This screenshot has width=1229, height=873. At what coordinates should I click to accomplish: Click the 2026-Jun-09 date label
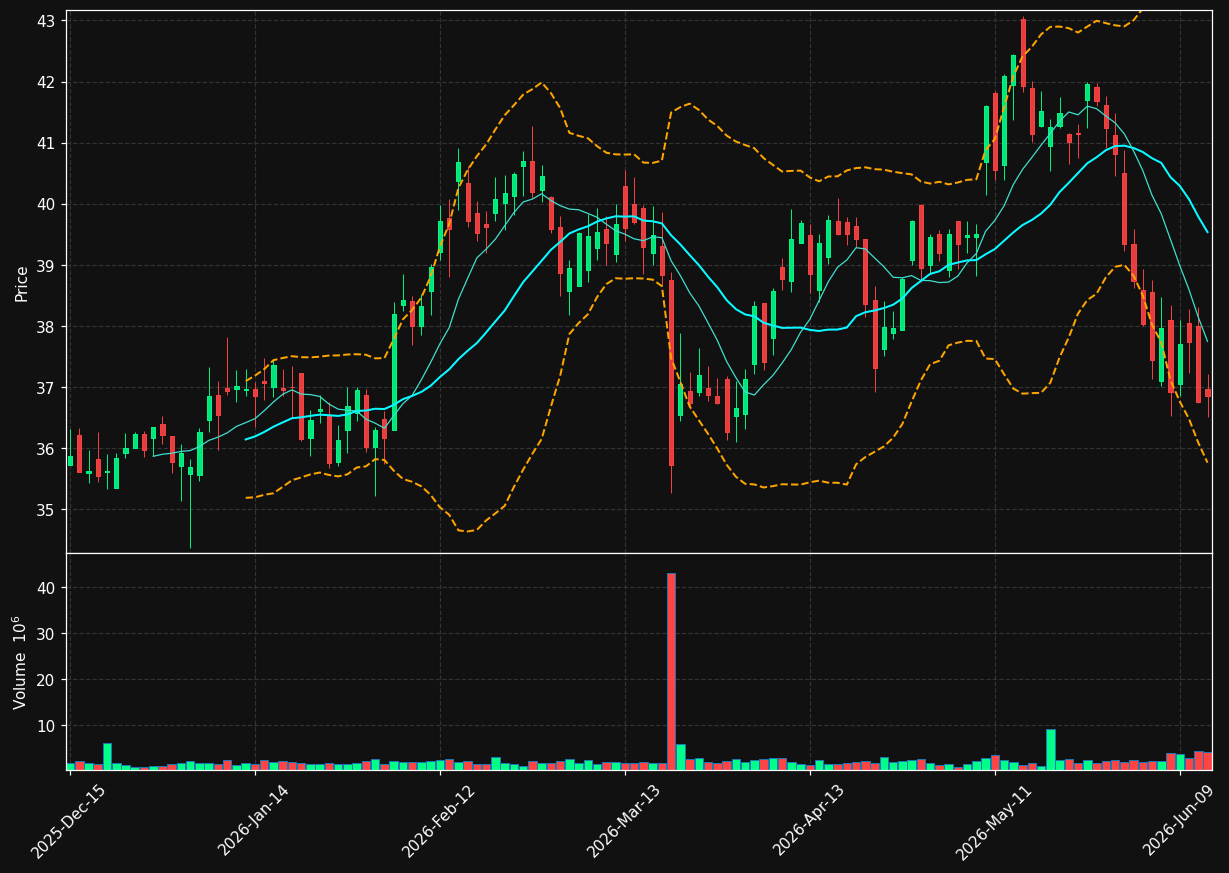click(1180, 821)
